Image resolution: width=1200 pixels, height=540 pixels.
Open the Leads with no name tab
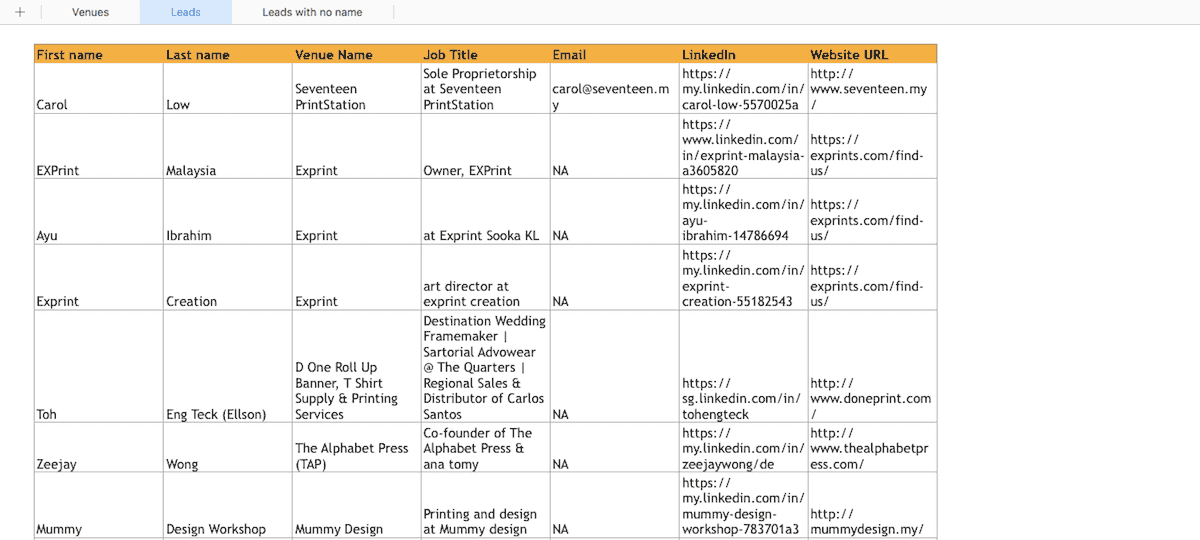pos(312,12)
